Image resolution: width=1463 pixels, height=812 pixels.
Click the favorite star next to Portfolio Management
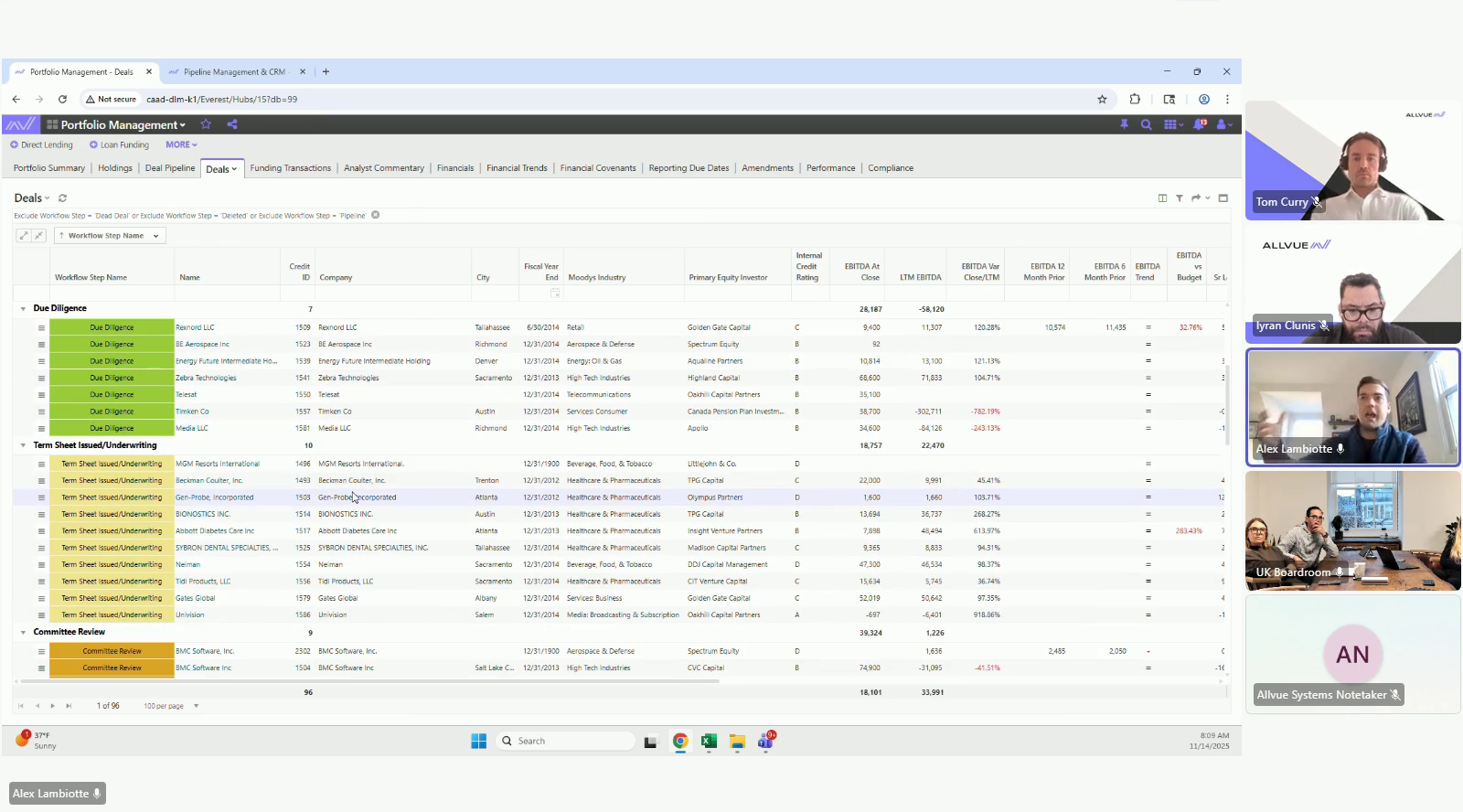click(206, 124)
